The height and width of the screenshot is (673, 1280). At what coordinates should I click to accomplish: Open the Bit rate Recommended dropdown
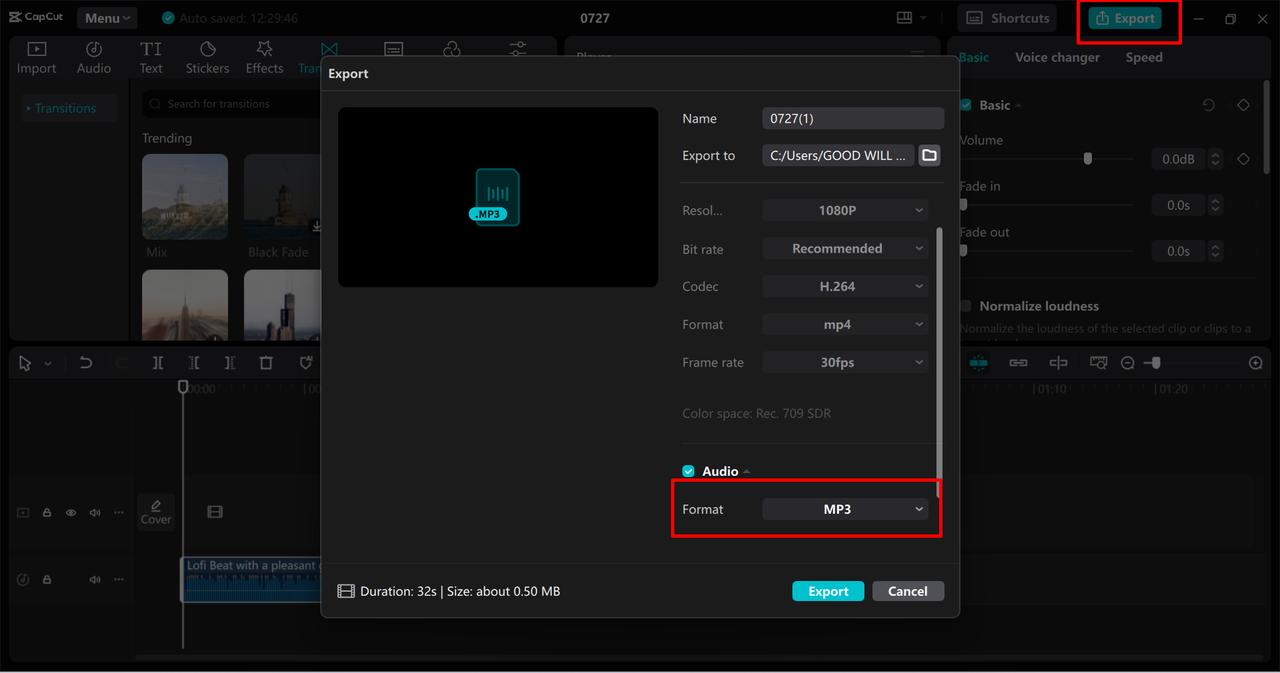click(845, 248)
